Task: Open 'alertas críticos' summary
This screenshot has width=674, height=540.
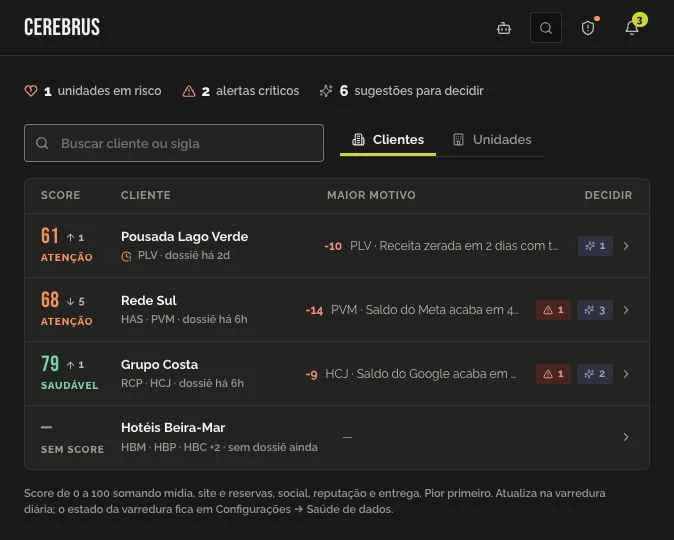Action: tap(241, 91)
